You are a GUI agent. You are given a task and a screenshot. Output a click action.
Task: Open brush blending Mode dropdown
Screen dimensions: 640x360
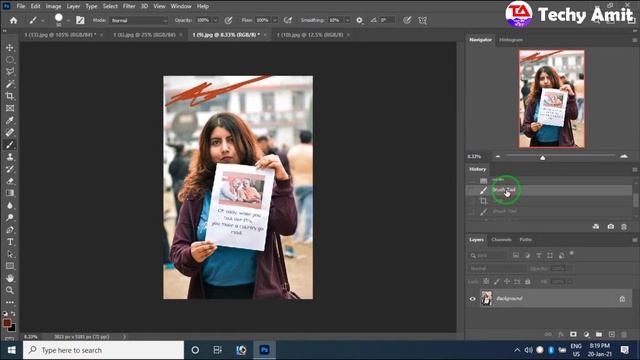tap(139, 20)
